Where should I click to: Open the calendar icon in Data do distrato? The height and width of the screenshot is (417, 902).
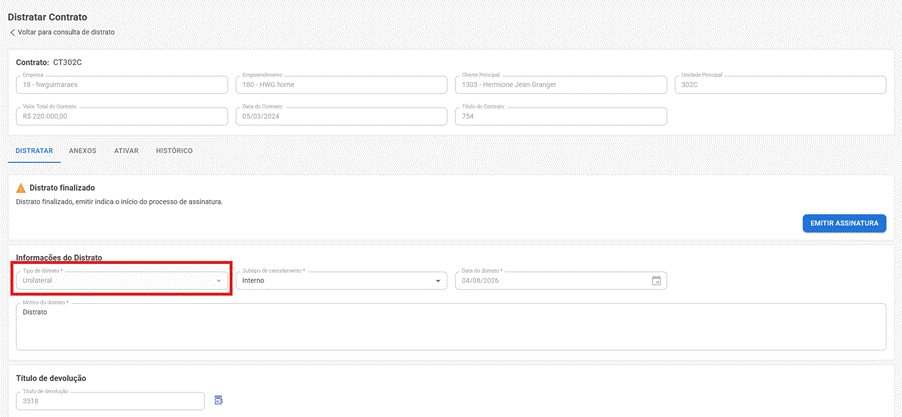[656, 281]
